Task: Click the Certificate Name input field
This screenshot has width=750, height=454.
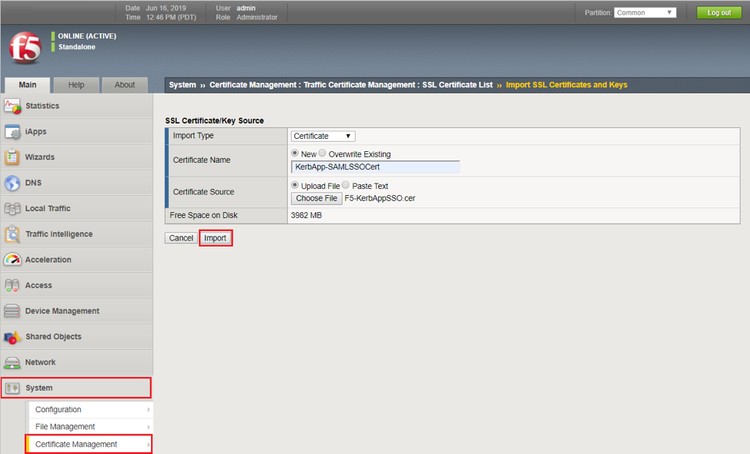Action: 375,167
